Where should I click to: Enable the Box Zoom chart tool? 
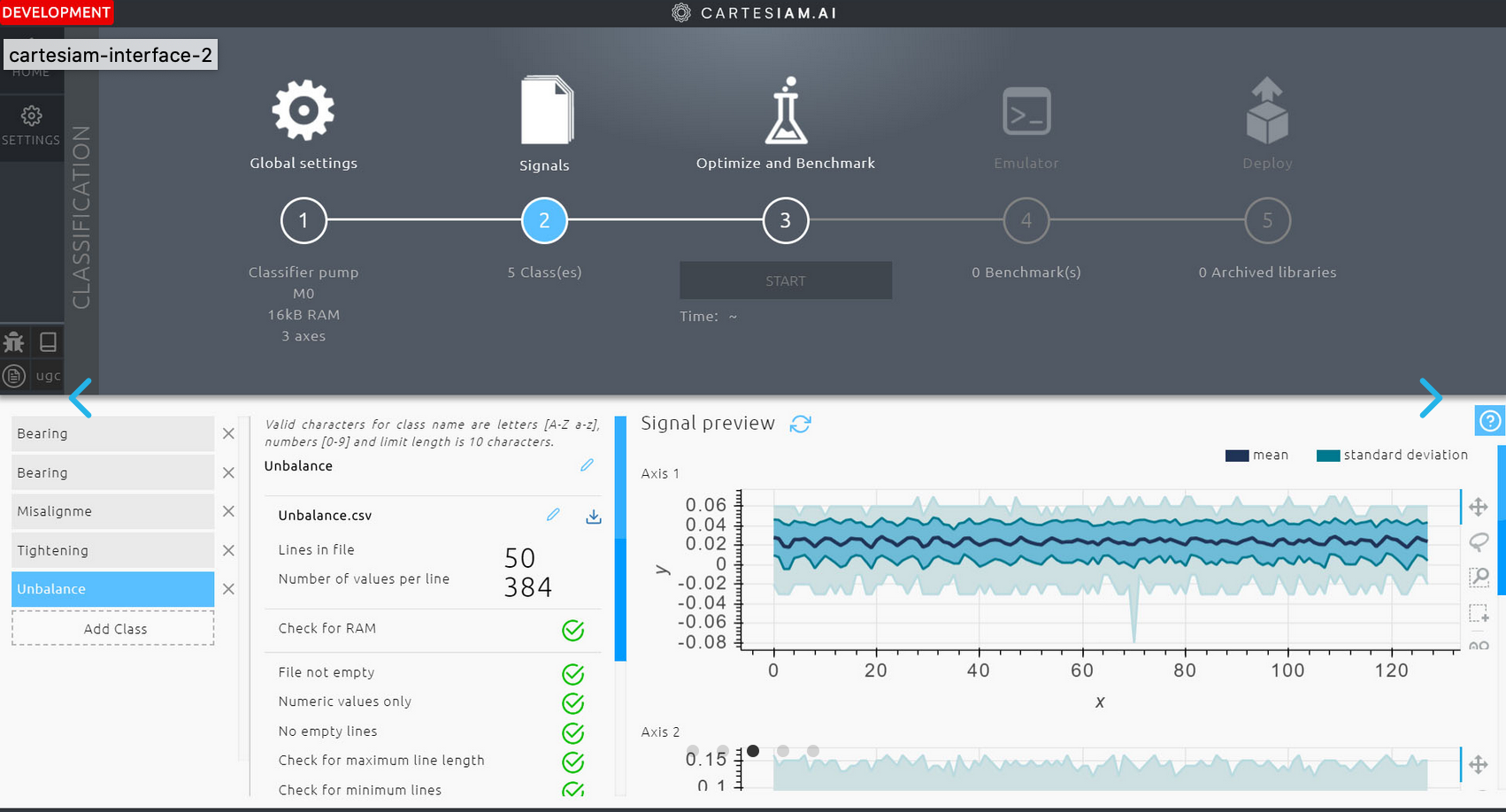click(x=1478, y=577)
